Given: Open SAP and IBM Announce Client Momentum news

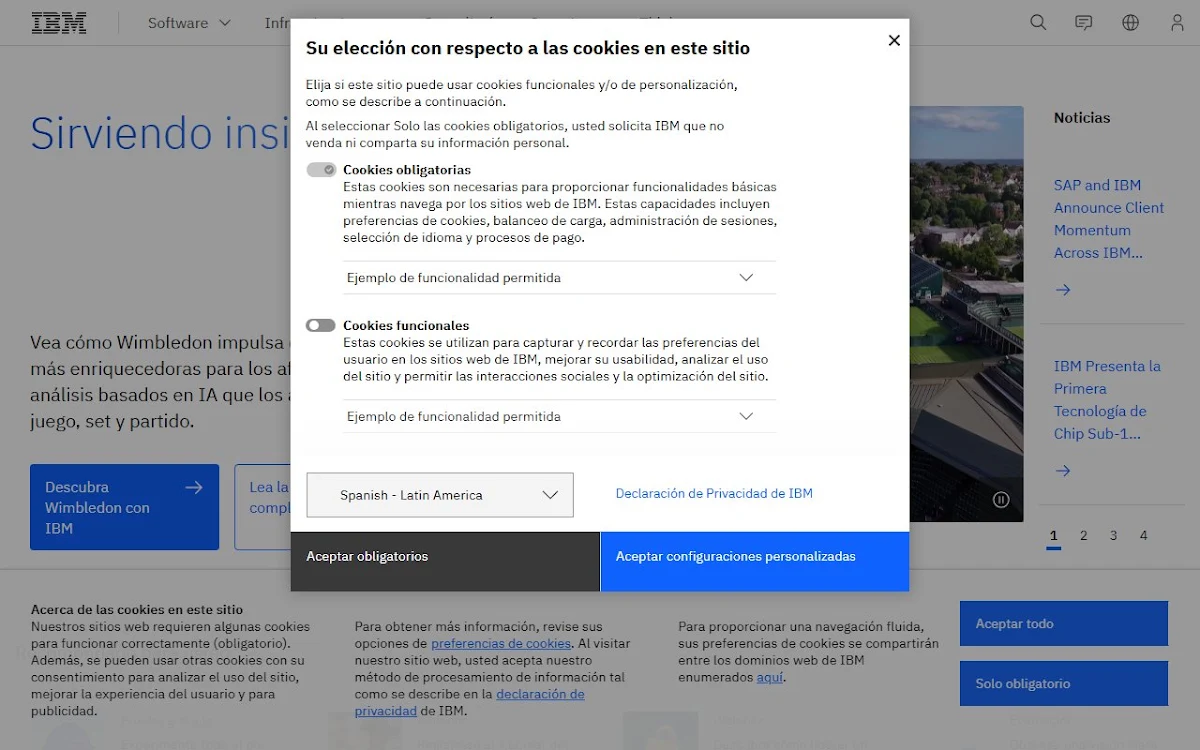Looking at the screenshot, I should point(1109,219).
